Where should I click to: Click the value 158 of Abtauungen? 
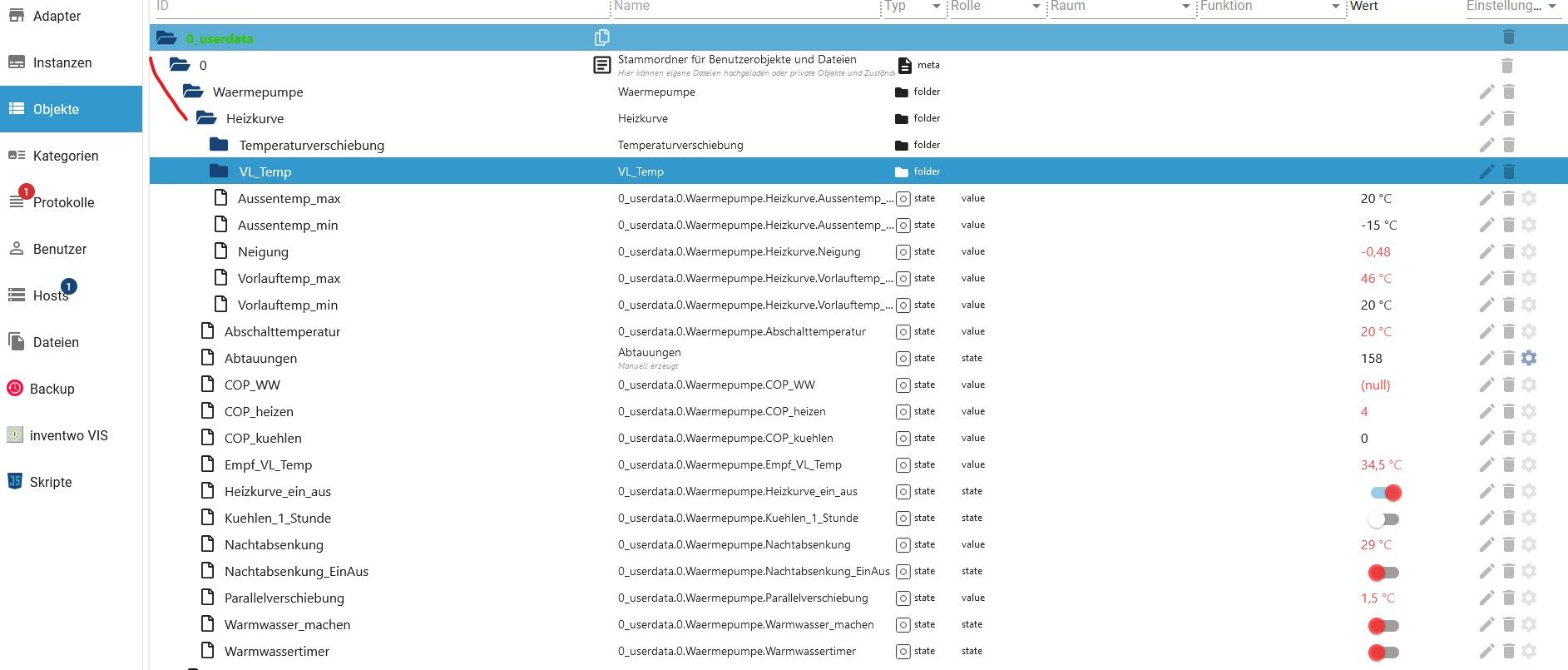(1371, 358)
